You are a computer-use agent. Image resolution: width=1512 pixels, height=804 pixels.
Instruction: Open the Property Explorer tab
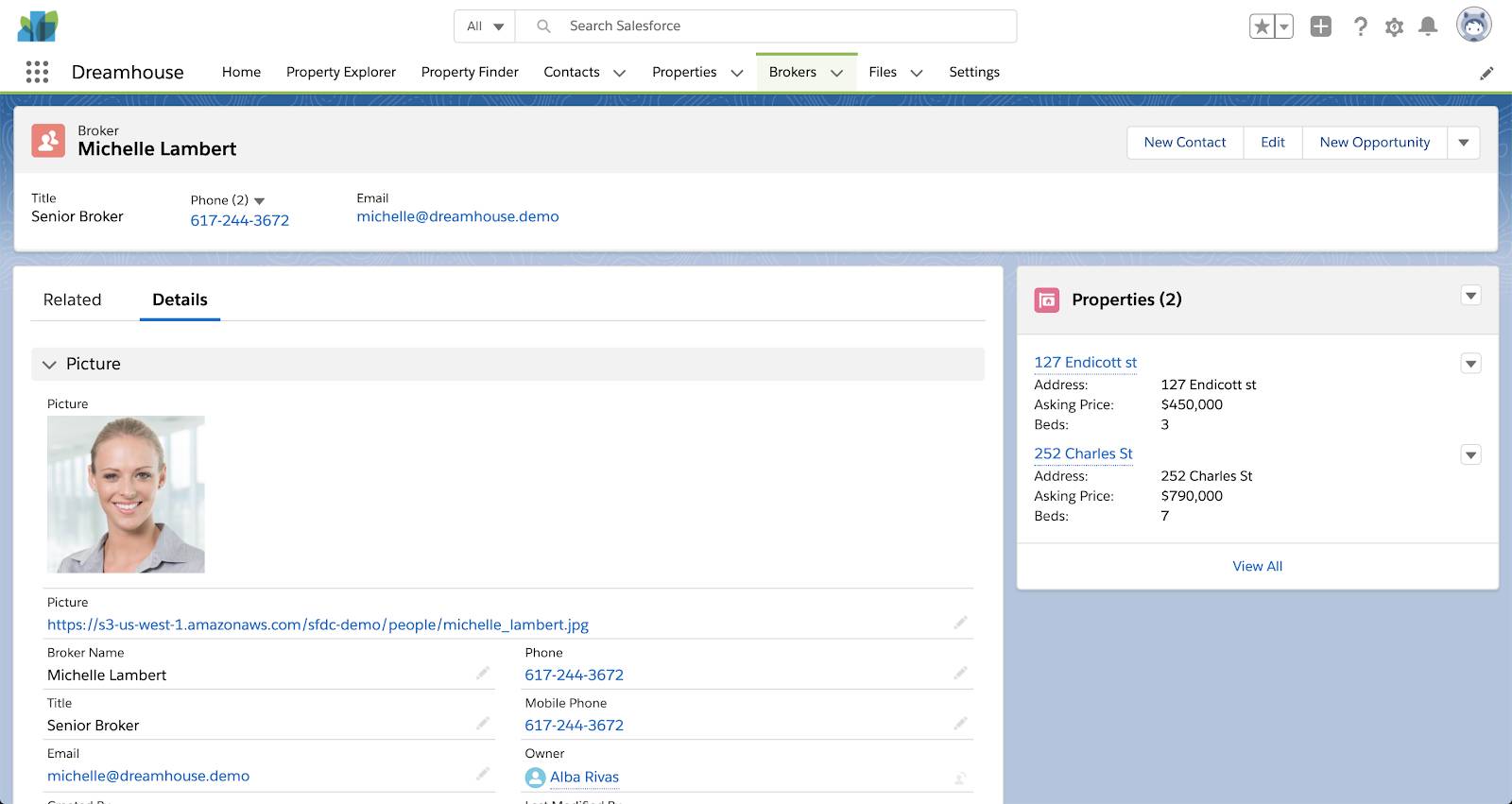point(341,72)
